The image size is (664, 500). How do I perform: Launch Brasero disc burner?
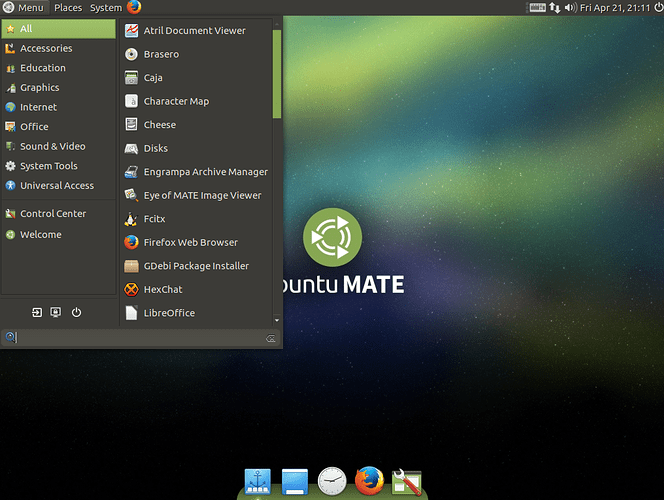pos(196,54)
